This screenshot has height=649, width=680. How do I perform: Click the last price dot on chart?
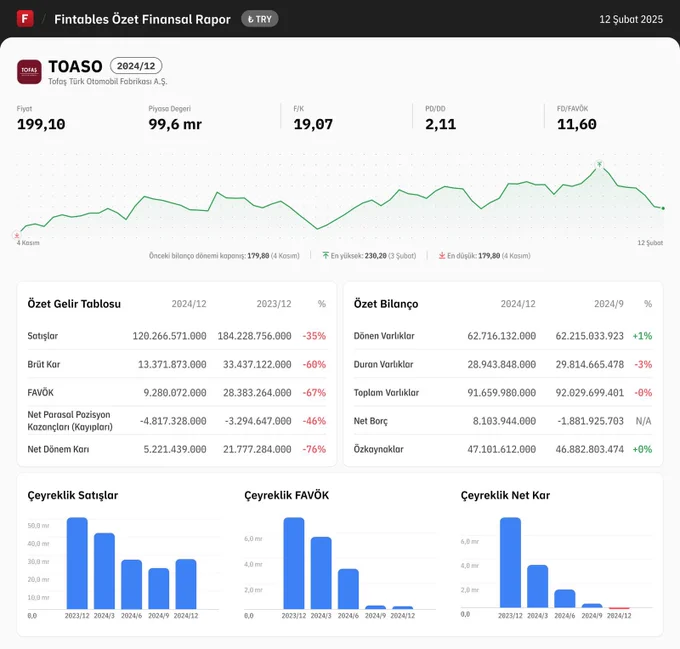pos(663,209)
